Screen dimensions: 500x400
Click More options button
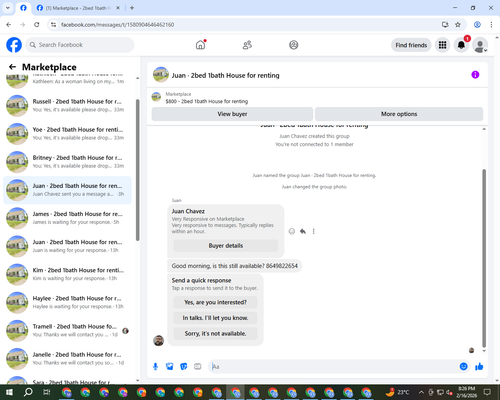pyautogui.click(x=399, y=114)
